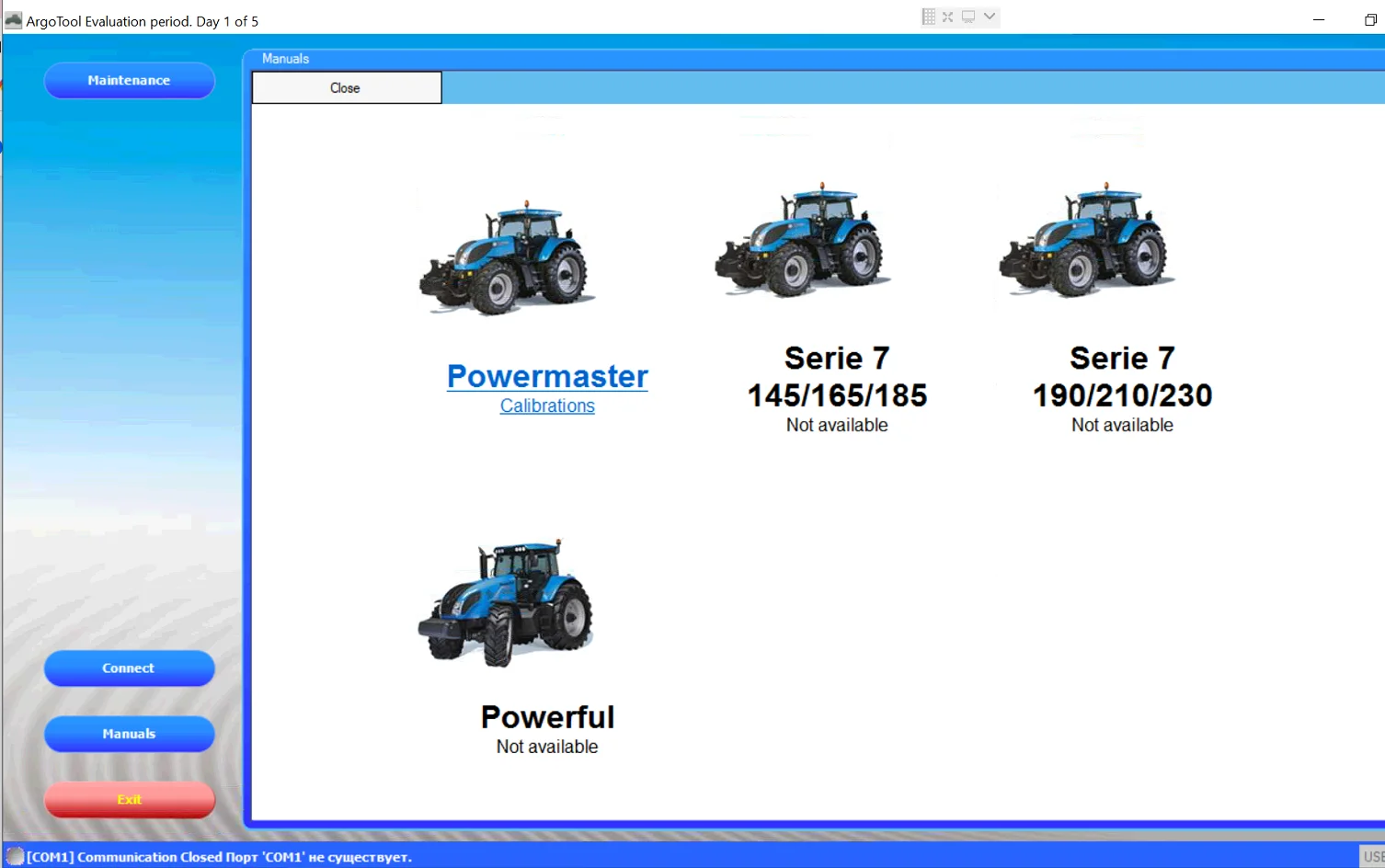Click 'Not available' under Serie 7 145/165/185
The width and height of the screenshot is (1385, 868).
pos(837,425)
